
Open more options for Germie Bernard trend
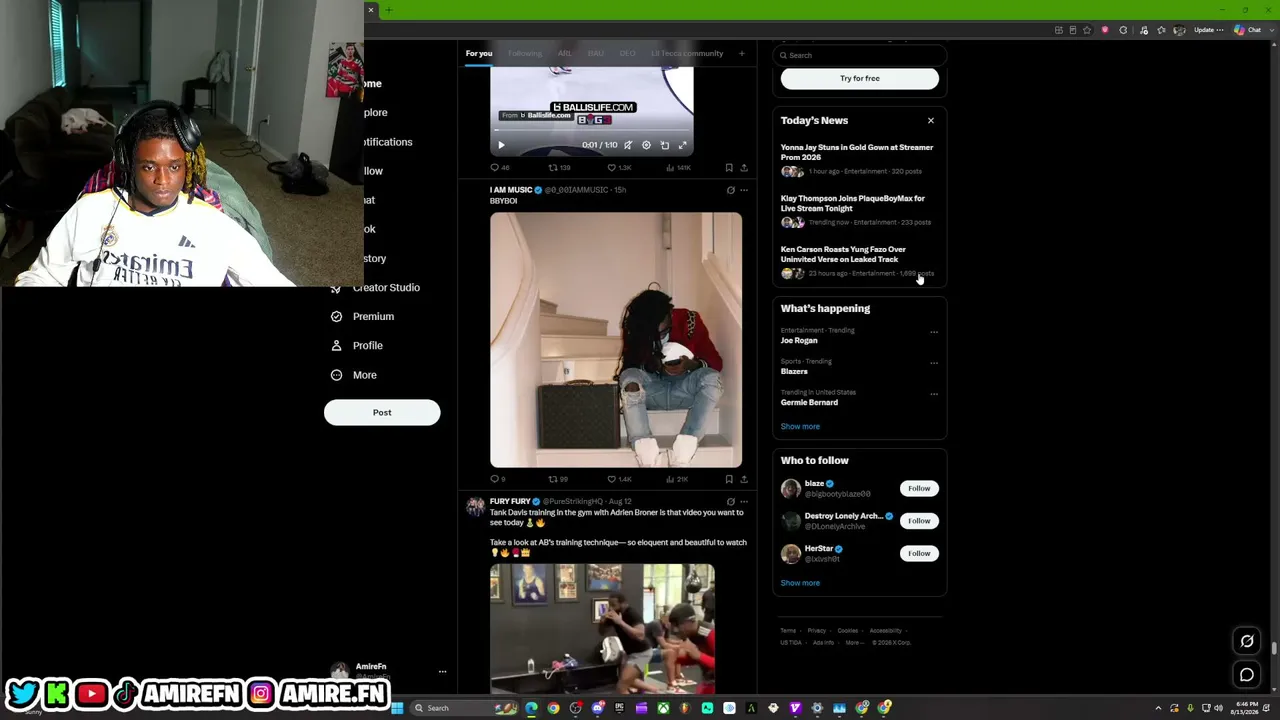coord(934,393)
